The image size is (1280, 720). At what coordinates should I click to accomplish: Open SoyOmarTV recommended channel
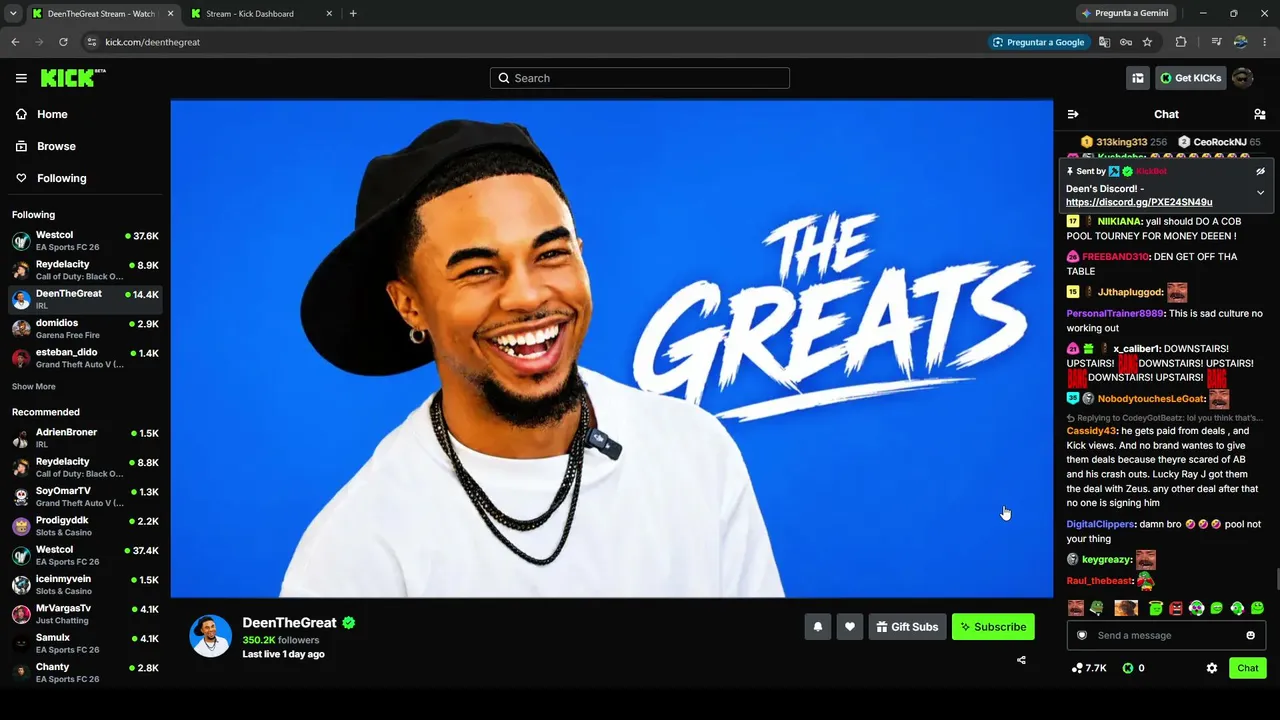click(x=85, y=497)
